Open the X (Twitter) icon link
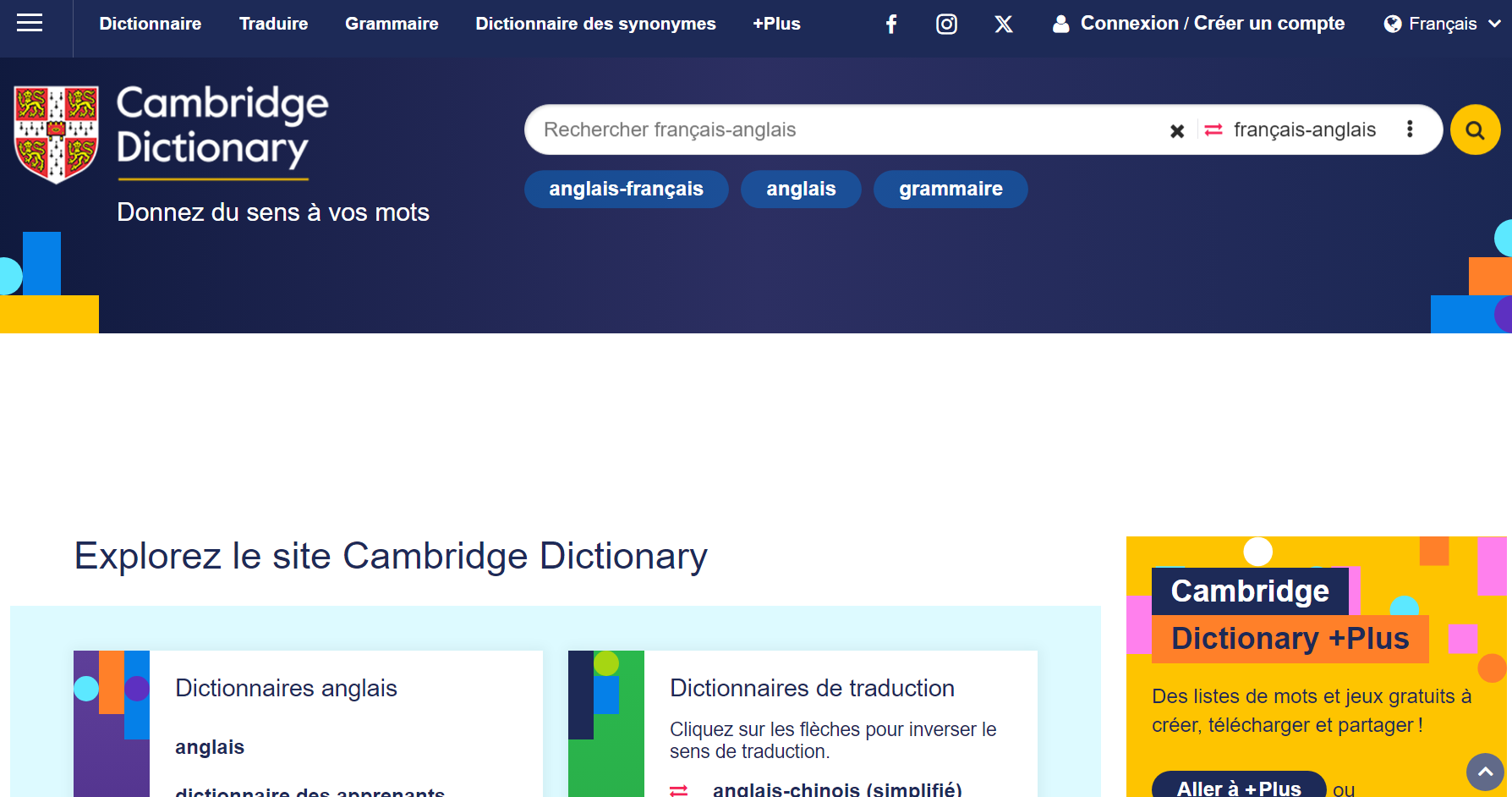The image size is (1512, 797). click(1004, 24)
